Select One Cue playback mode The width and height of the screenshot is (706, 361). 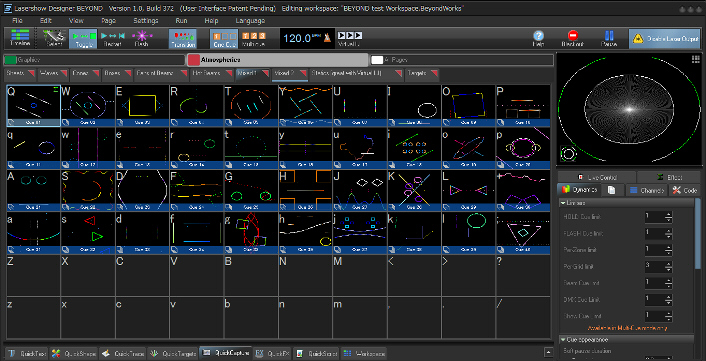[x=224, y=38]
